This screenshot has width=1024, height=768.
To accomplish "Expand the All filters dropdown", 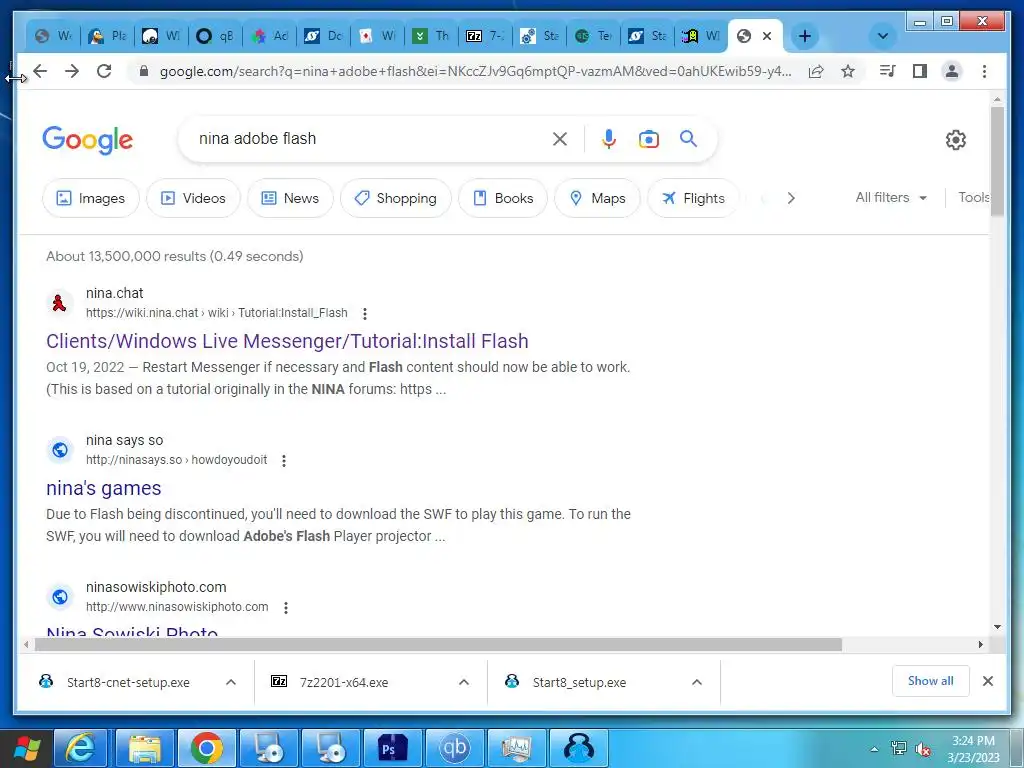I will [x=891, y=197].
